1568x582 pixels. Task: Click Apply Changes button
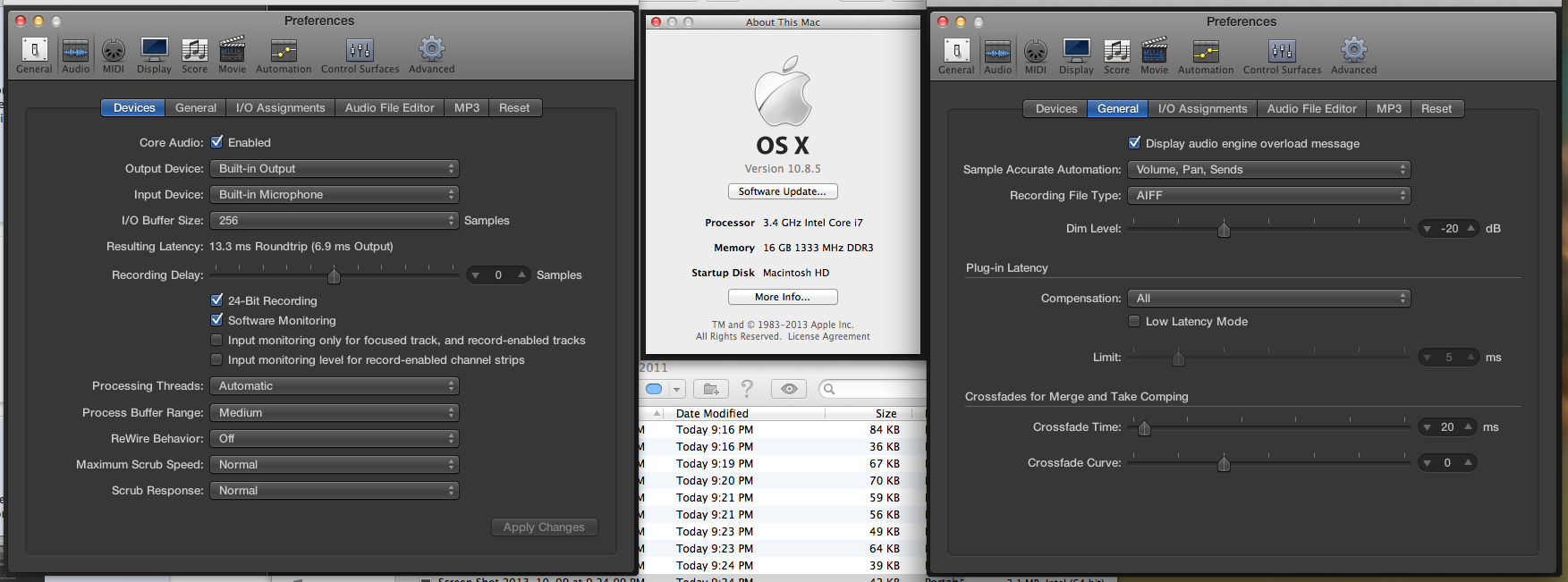pyautogui.click(x=544, y=527)
